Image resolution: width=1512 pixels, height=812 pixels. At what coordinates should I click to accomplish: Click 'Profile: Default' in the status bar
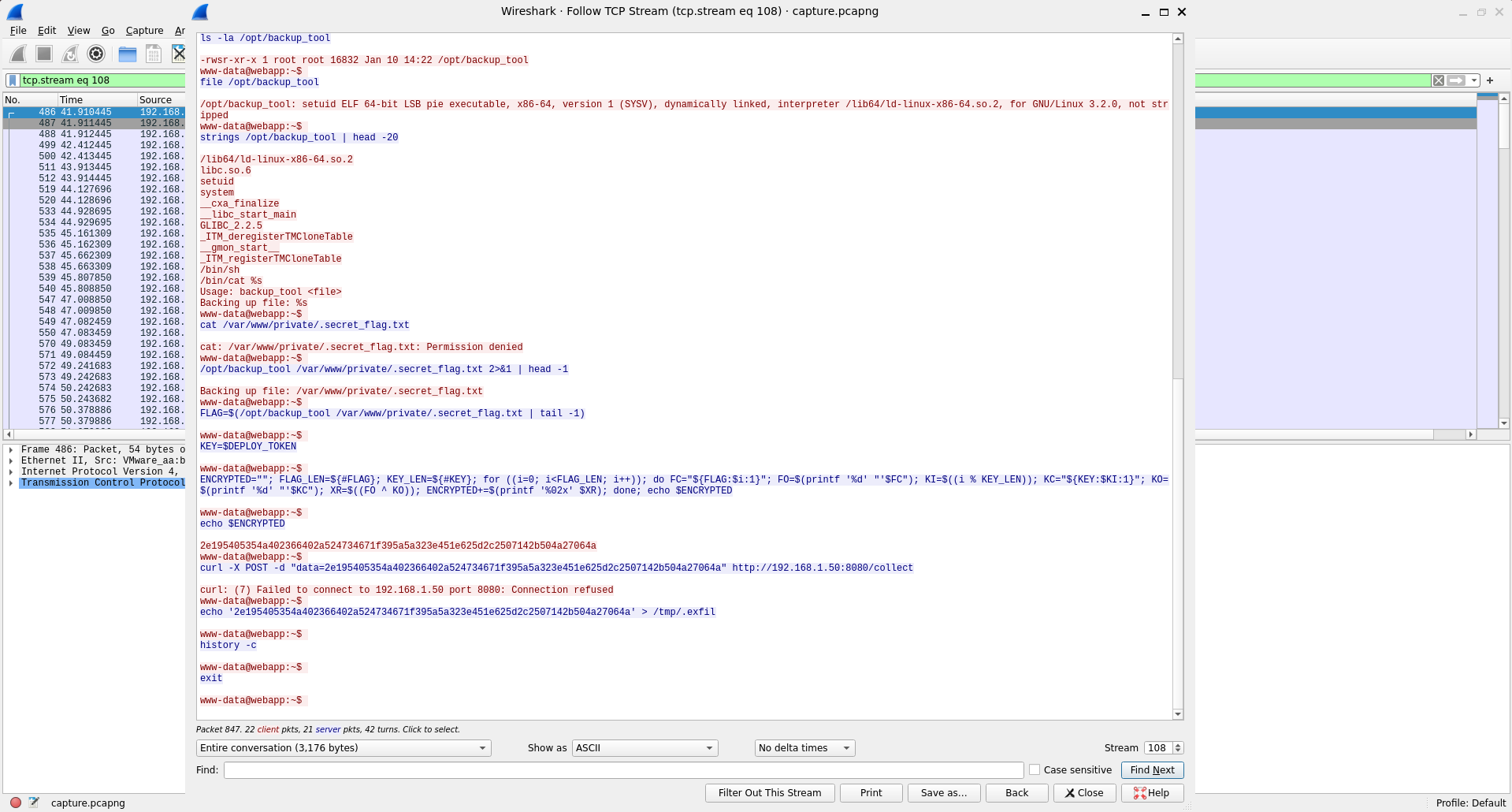pyautogui.click(x=1470, y=803)
